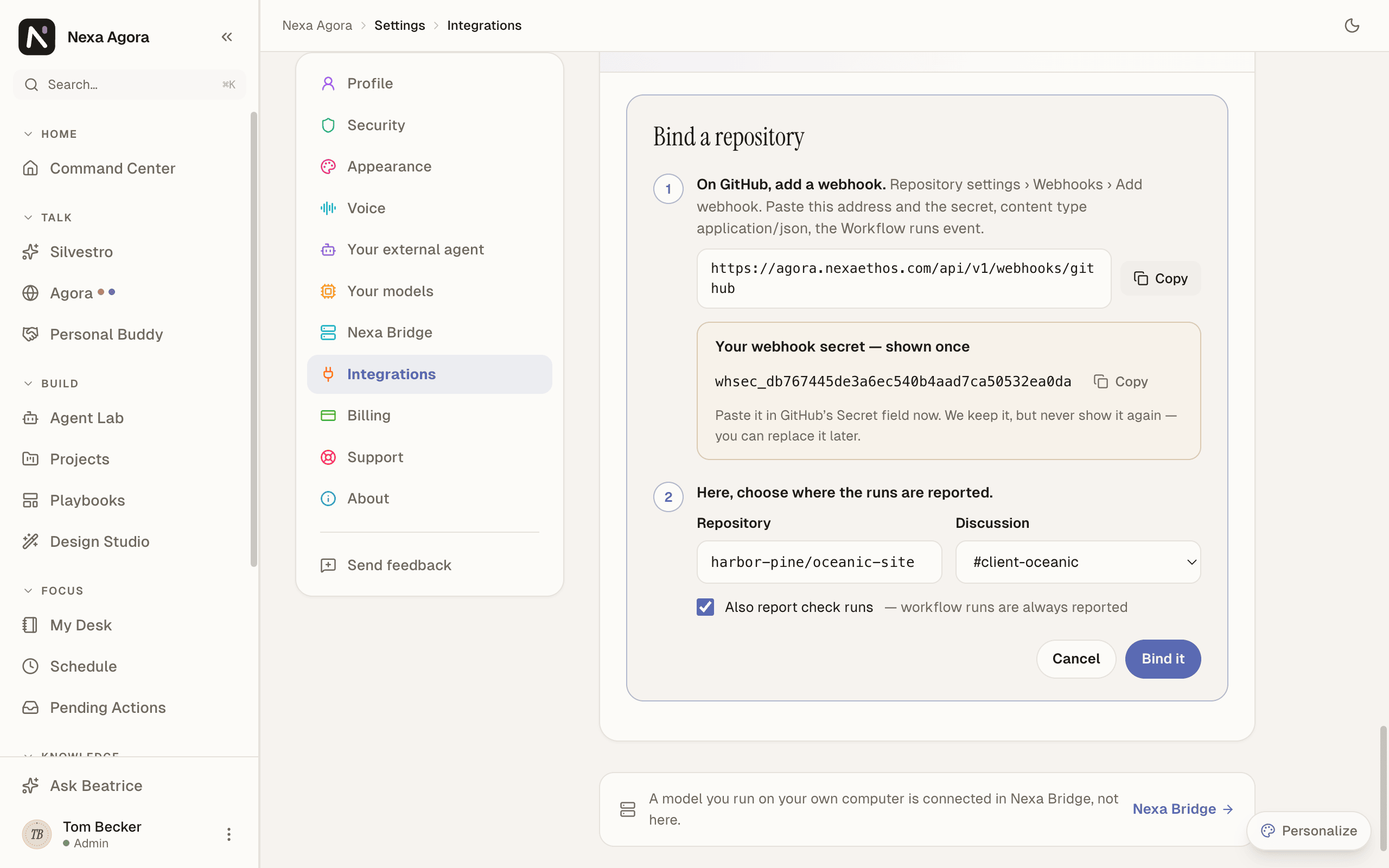
Task: Cancel binding the repository
Action: coord(1076,659)
